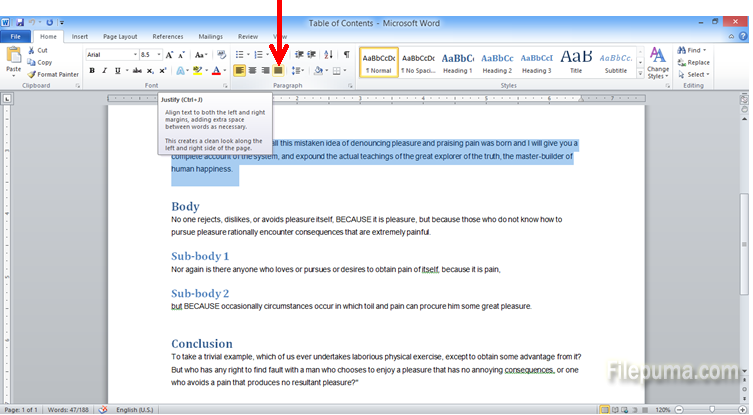The width and height of the screenshot is (753, 415).
Task: Cut the selected text
Action: (x=42, y=50)
